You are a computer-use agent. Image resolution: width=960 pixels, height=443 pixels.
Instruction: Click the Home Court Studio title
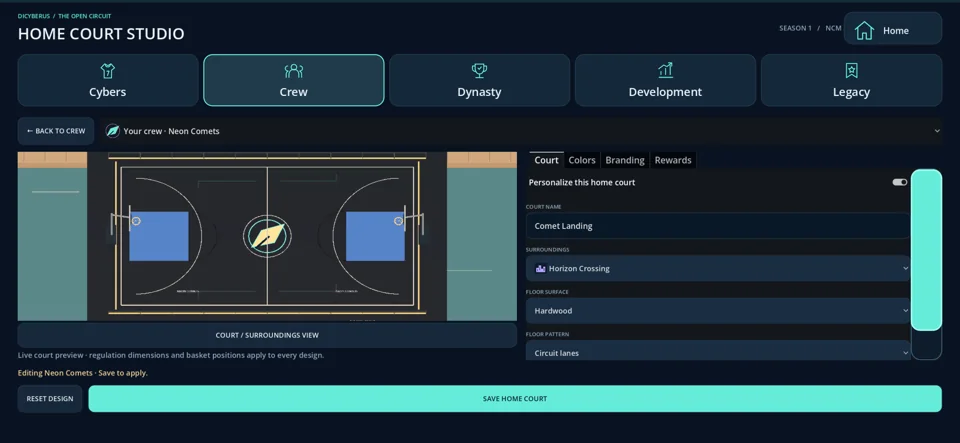click(x=101, y=34)
